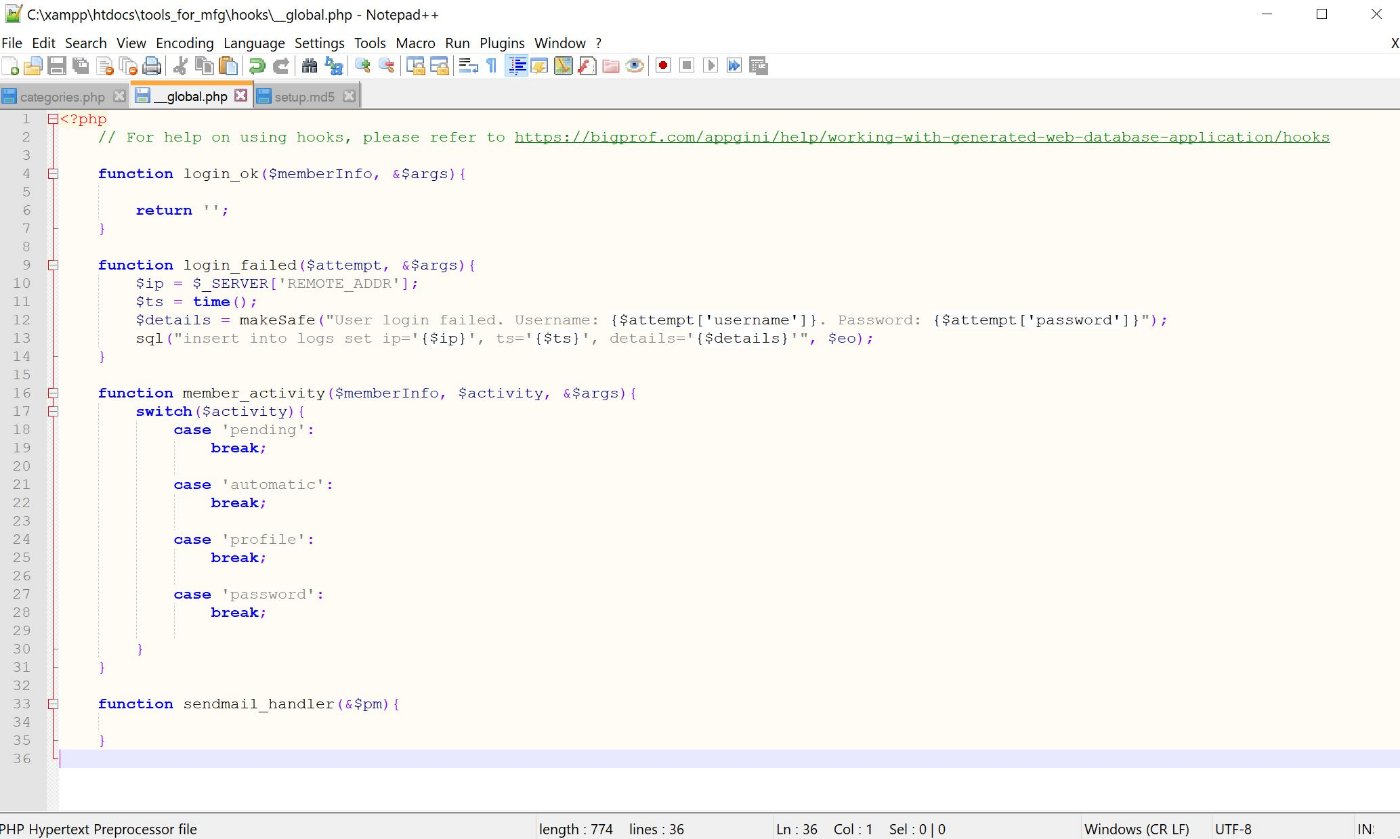1400x839 pixels.
Task: Click the Open file toolbar icon
Action: [x=33, y=66]
